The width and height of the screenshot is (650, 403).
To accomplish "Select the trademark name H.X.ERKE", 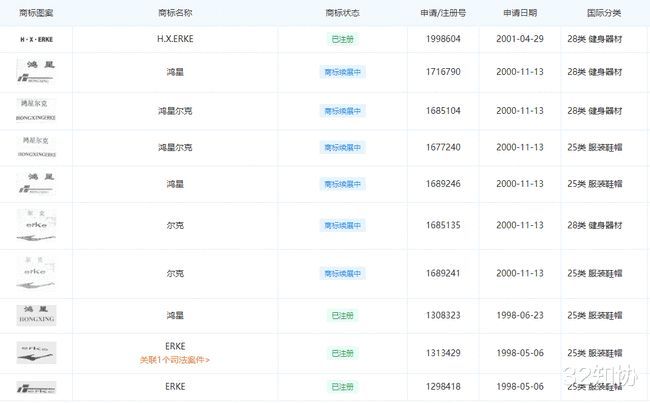I will [175, 39].
